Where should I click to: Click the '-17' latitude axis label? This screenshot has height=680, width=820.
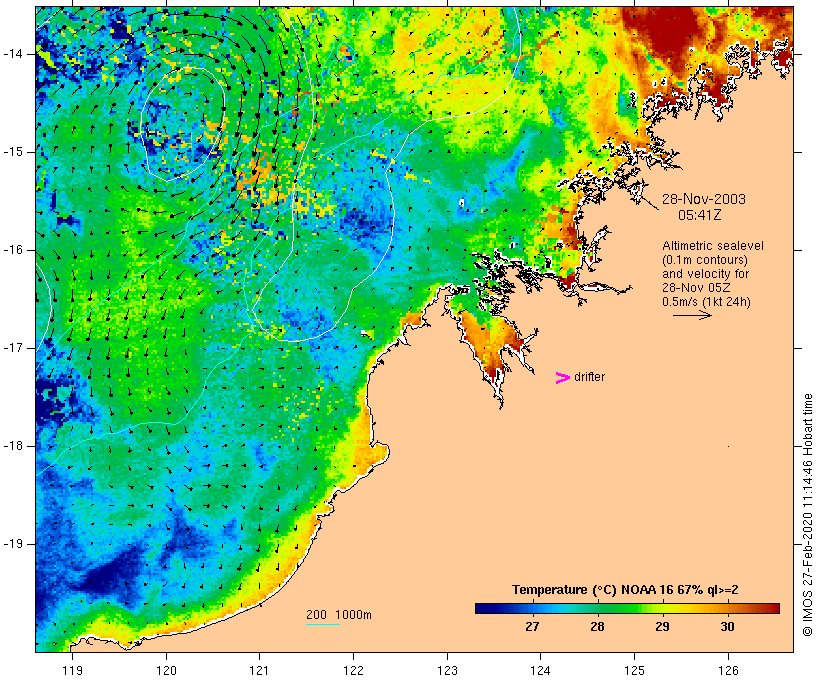pyautogui.click(x=13, y=348)
